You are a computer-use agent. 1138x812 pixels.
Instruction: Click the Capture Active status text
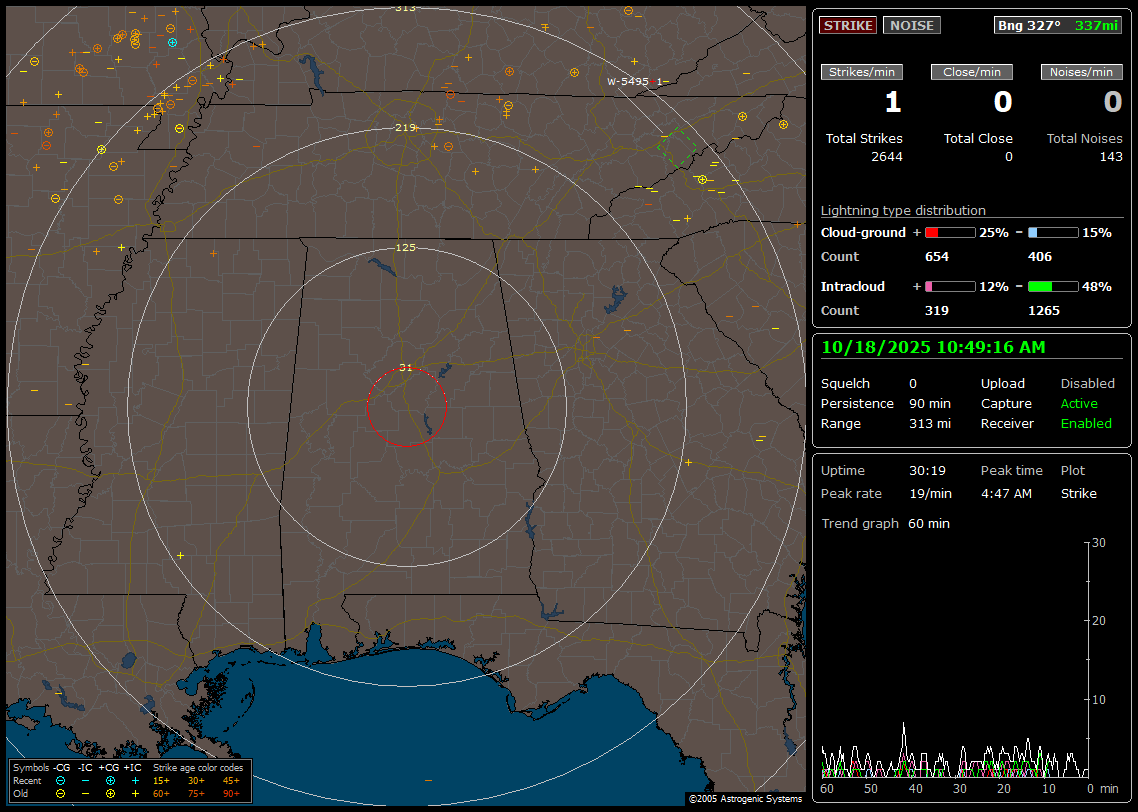tap(1079, 404)
